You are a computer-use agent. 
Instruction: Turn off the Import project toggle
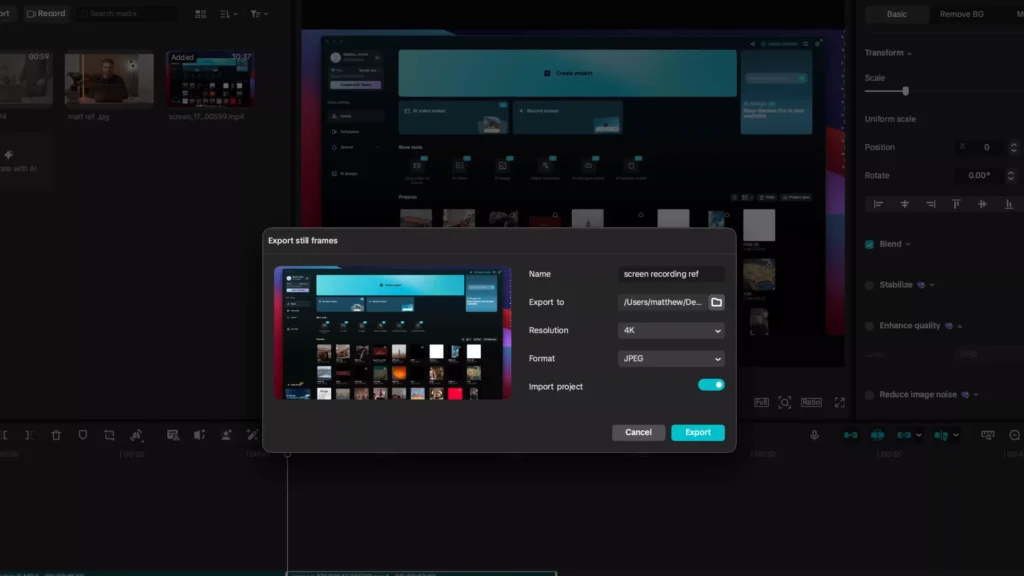[x=711, y=384]
